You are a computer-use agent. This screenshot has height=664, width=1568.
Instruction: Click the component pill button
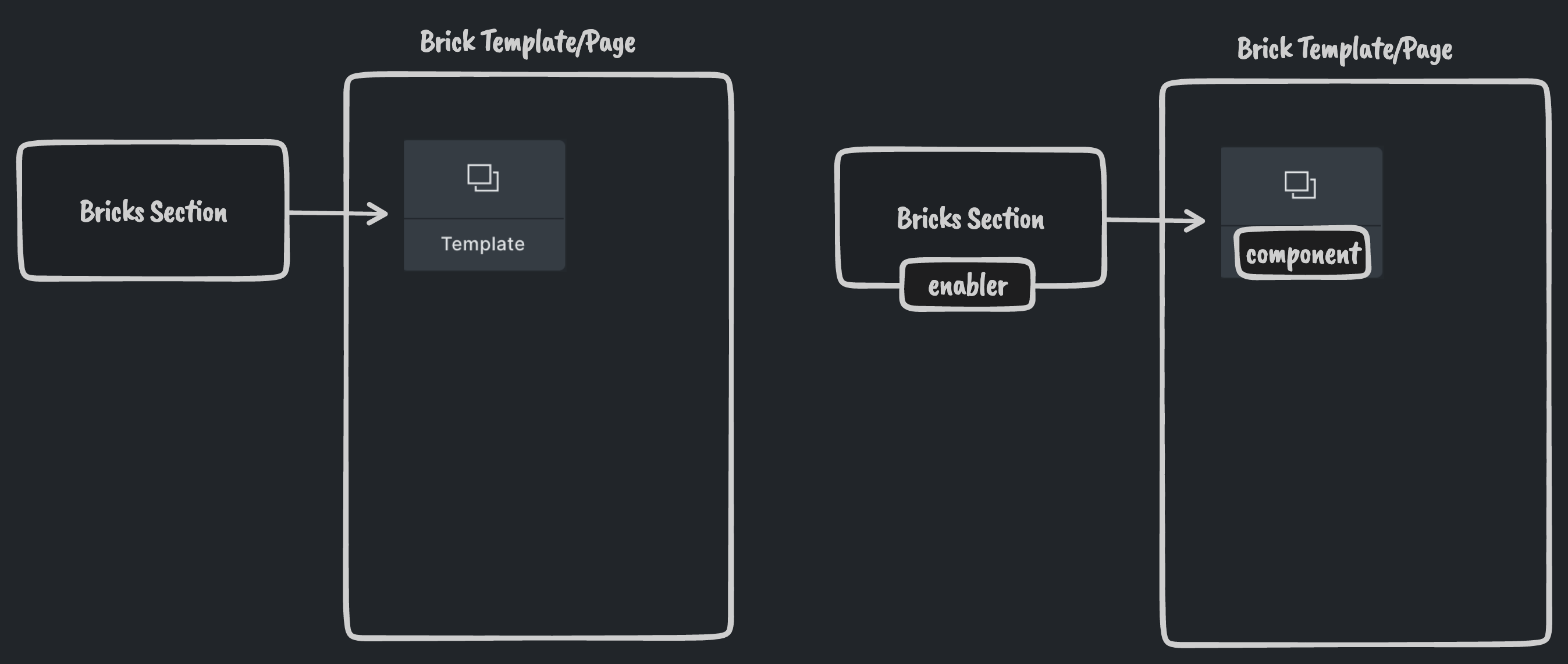[1302, 253]
